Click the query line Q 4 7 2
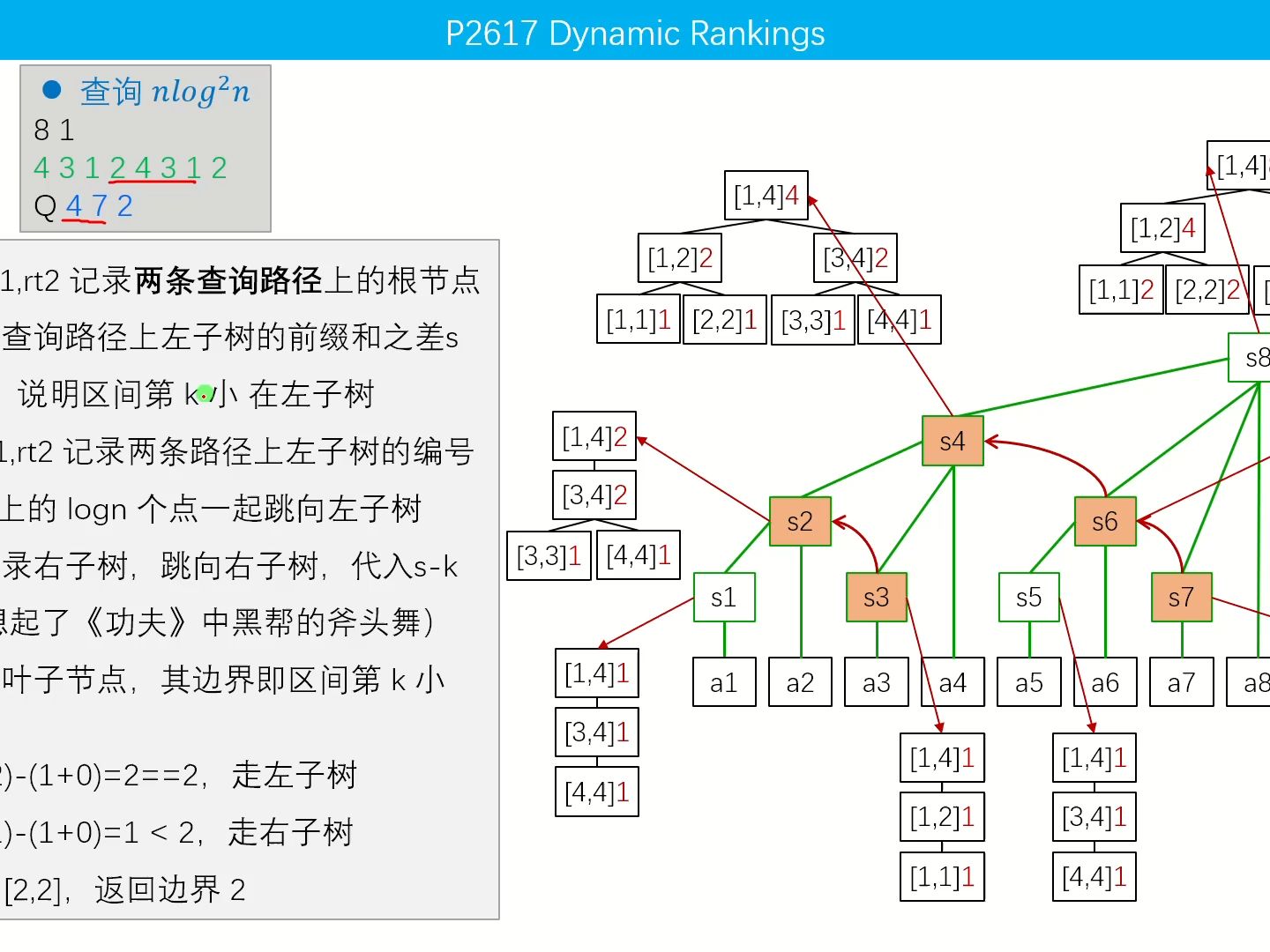 [x=83, y=206]
